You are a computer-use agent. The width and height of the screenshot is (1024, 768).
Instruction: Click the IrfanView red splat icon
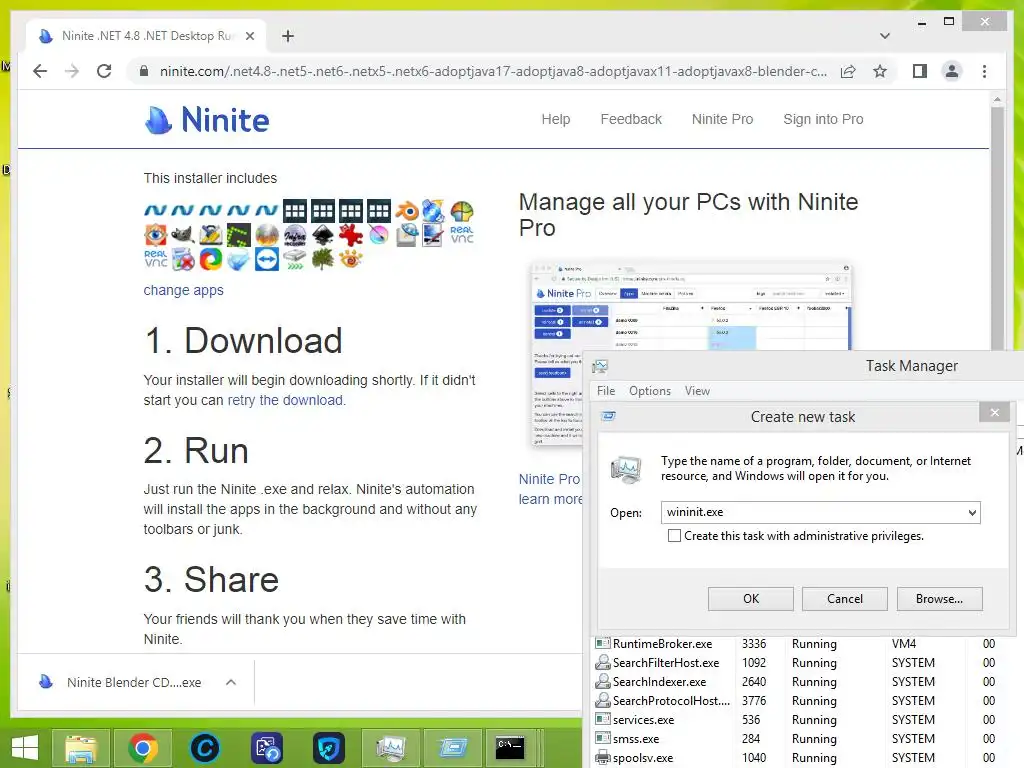(351, 234)
